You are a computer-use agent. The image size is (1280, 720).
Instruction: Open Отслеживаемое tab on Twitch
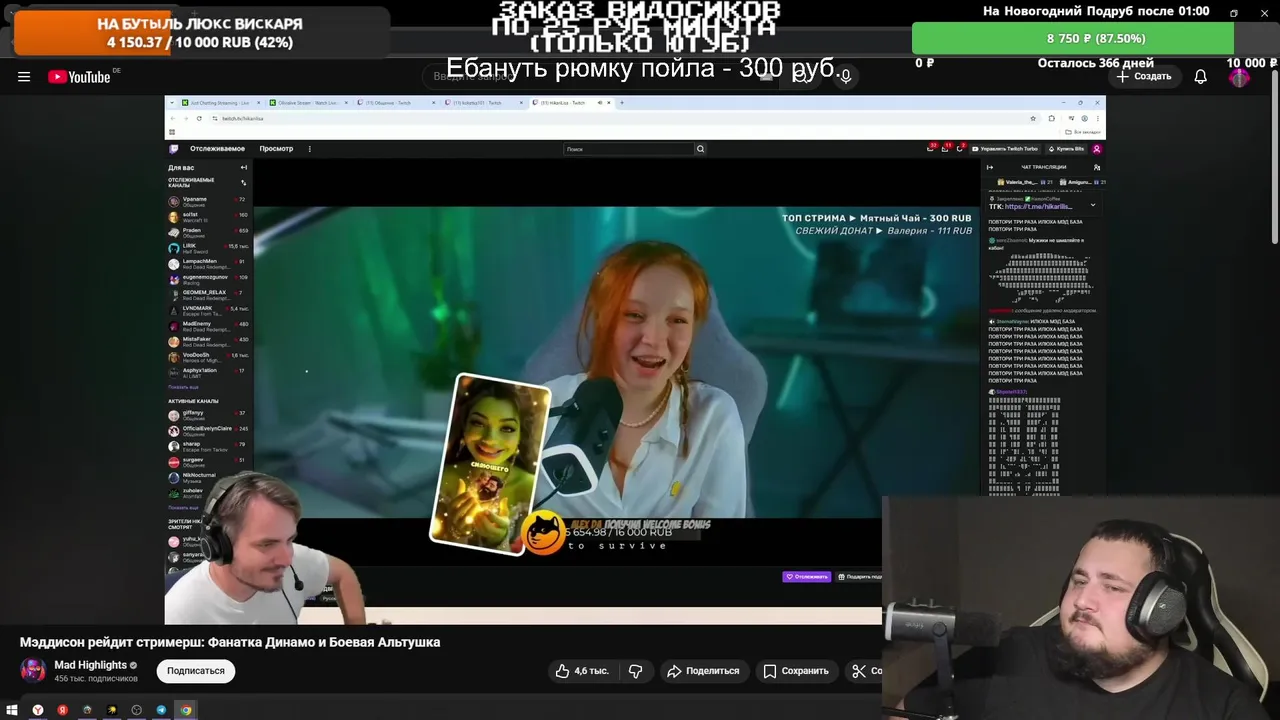coord(217,149)
